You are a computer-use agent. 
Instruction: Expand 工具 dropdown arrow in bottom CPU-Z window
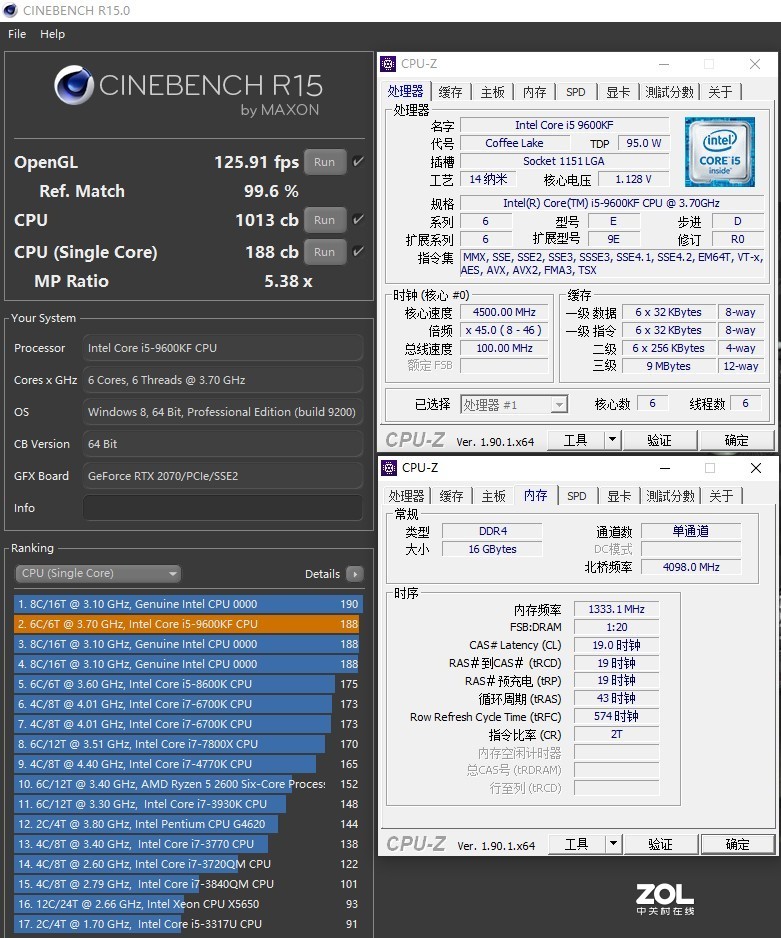614,845
